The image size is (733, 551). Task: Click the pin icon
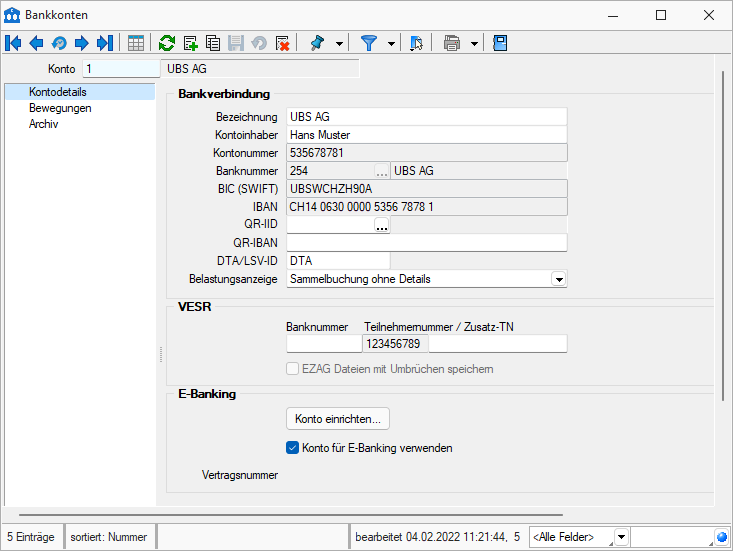click(x=317, y=43)
